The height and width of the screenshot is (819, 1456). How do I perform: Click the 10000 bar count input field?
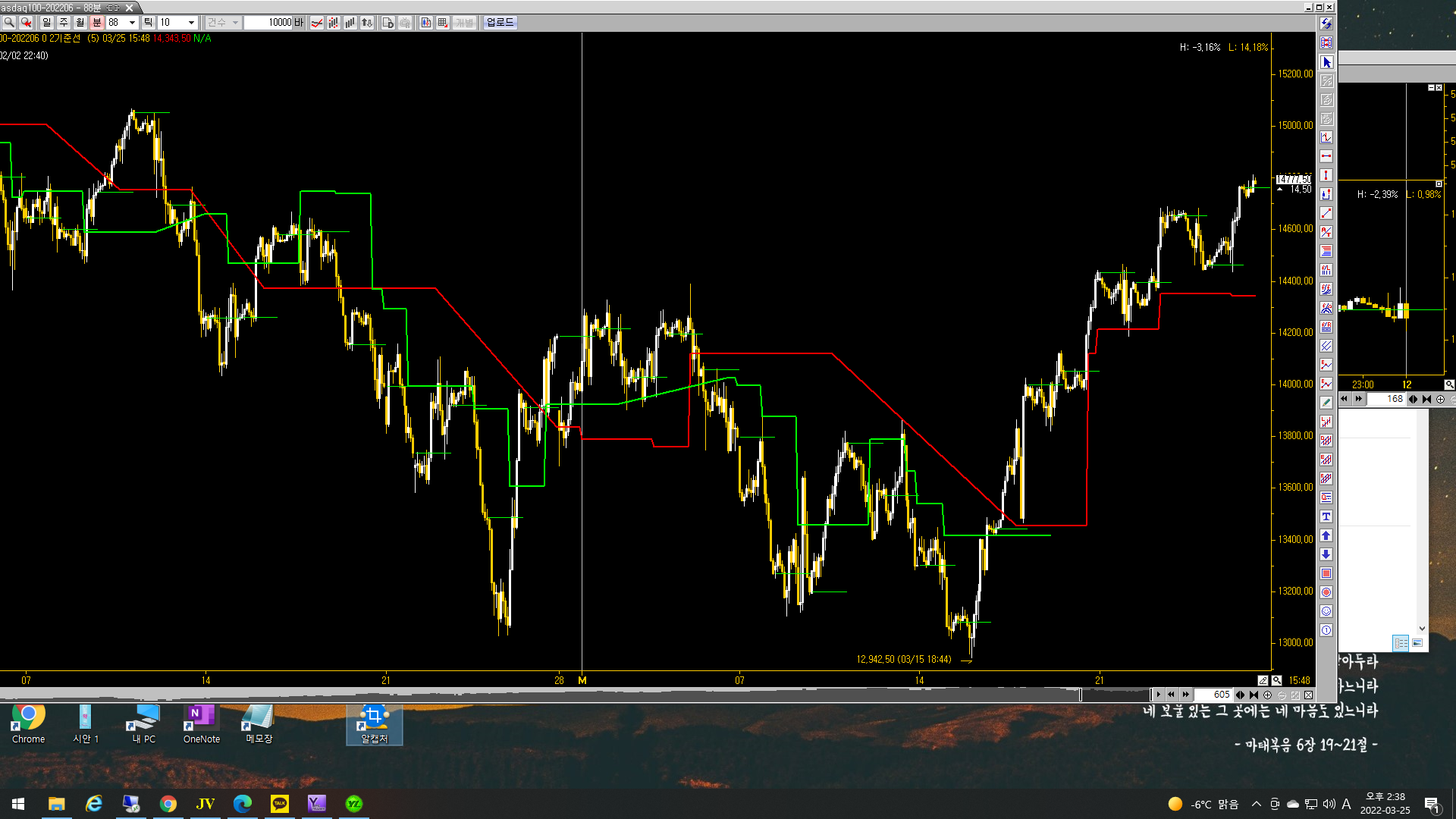[269, 23]
